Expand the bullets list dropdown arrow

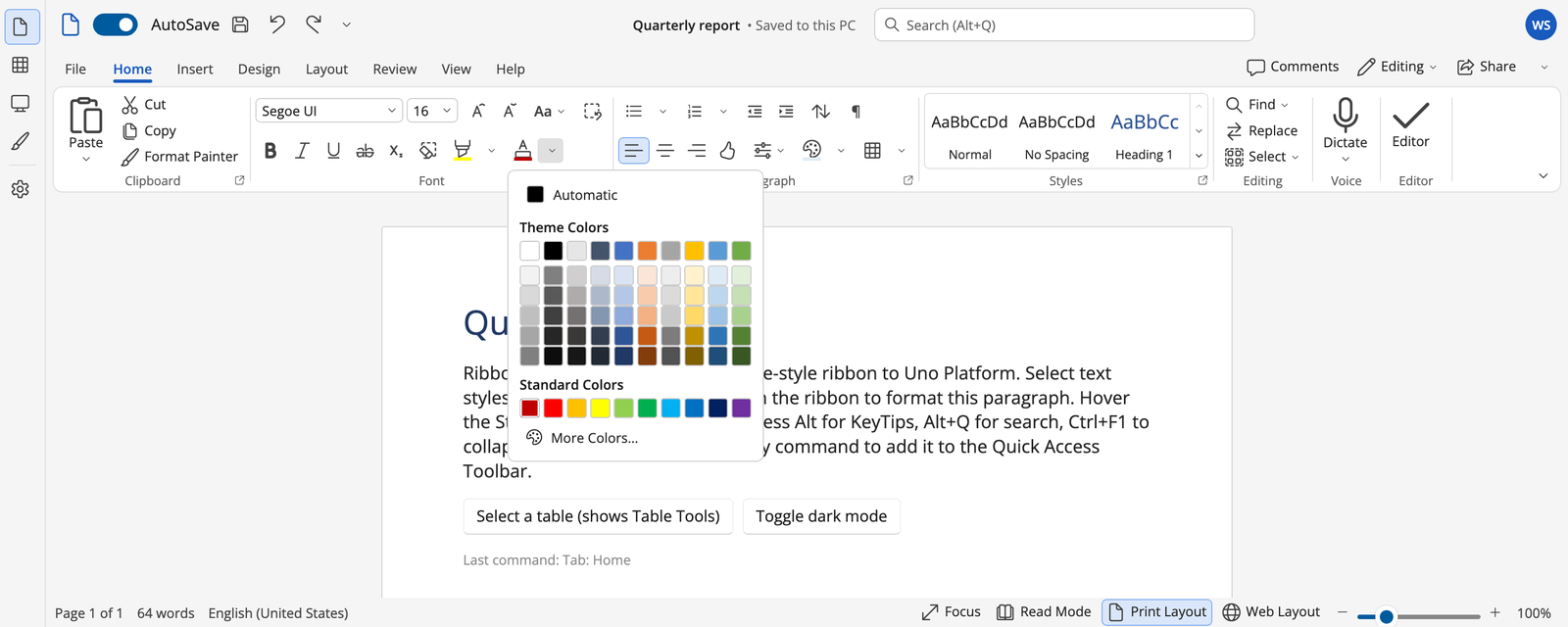(x=662, y=112)
